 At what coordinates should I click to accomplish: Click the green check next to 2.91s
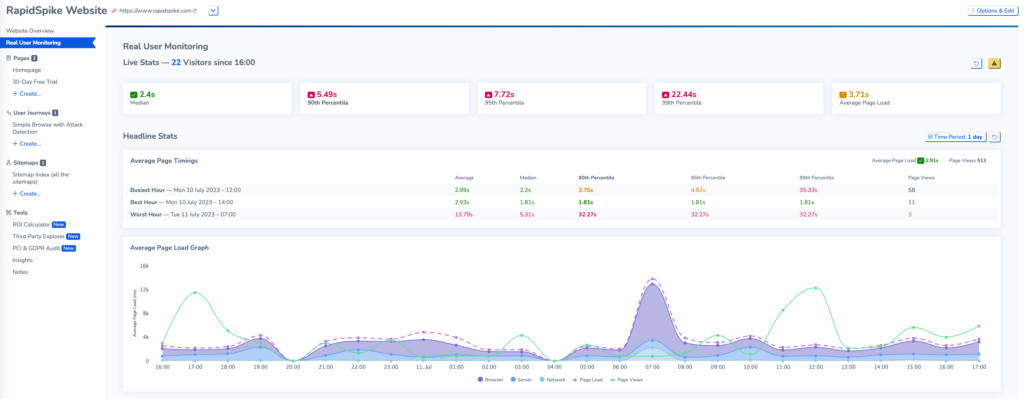coord(921,160)
